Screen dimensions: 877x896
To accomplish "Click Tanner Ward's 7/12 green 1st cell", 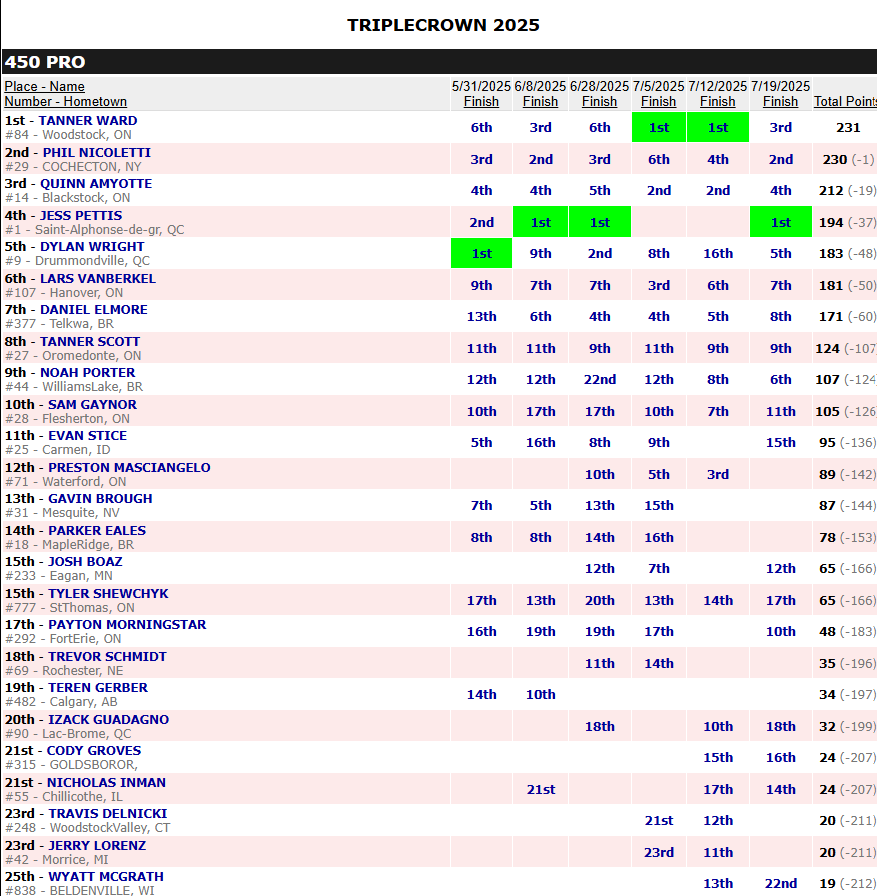I will point(717,128).
